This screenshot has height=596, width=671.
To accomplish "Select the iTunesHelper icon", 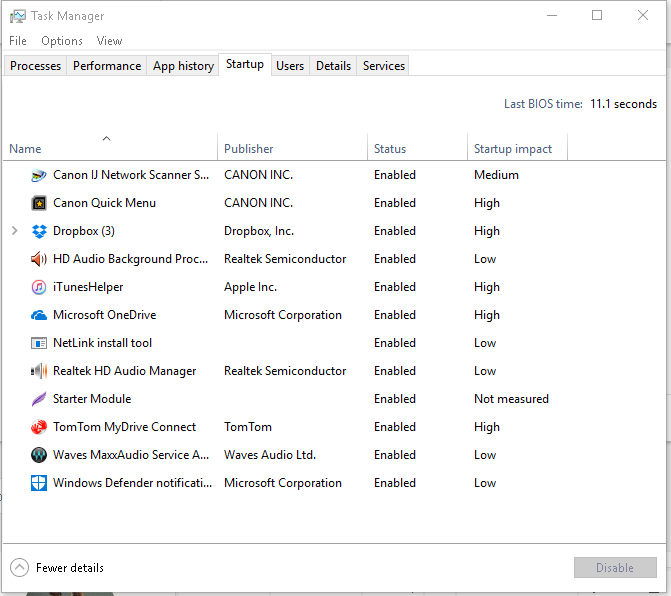I will [39, 287].
